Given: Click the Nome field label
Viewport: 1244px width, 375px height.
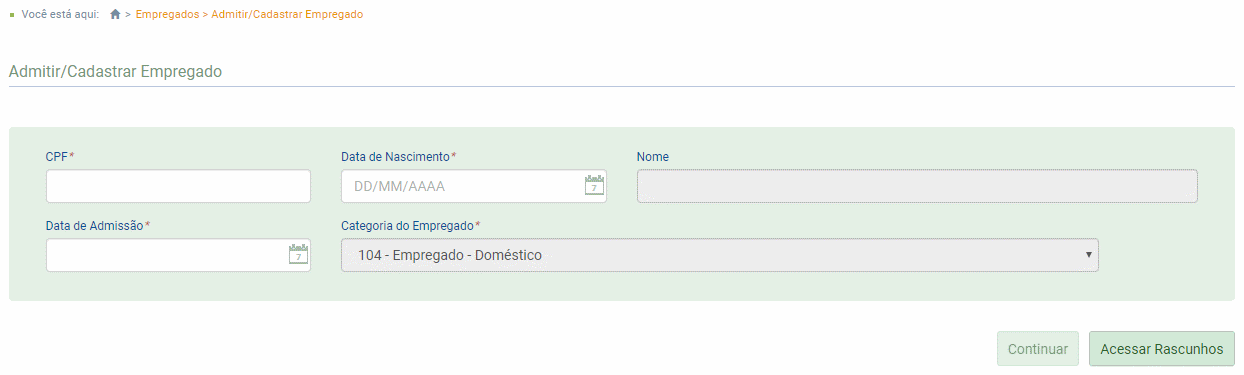Looking at the screenshot, I should [x=653, y=157].
